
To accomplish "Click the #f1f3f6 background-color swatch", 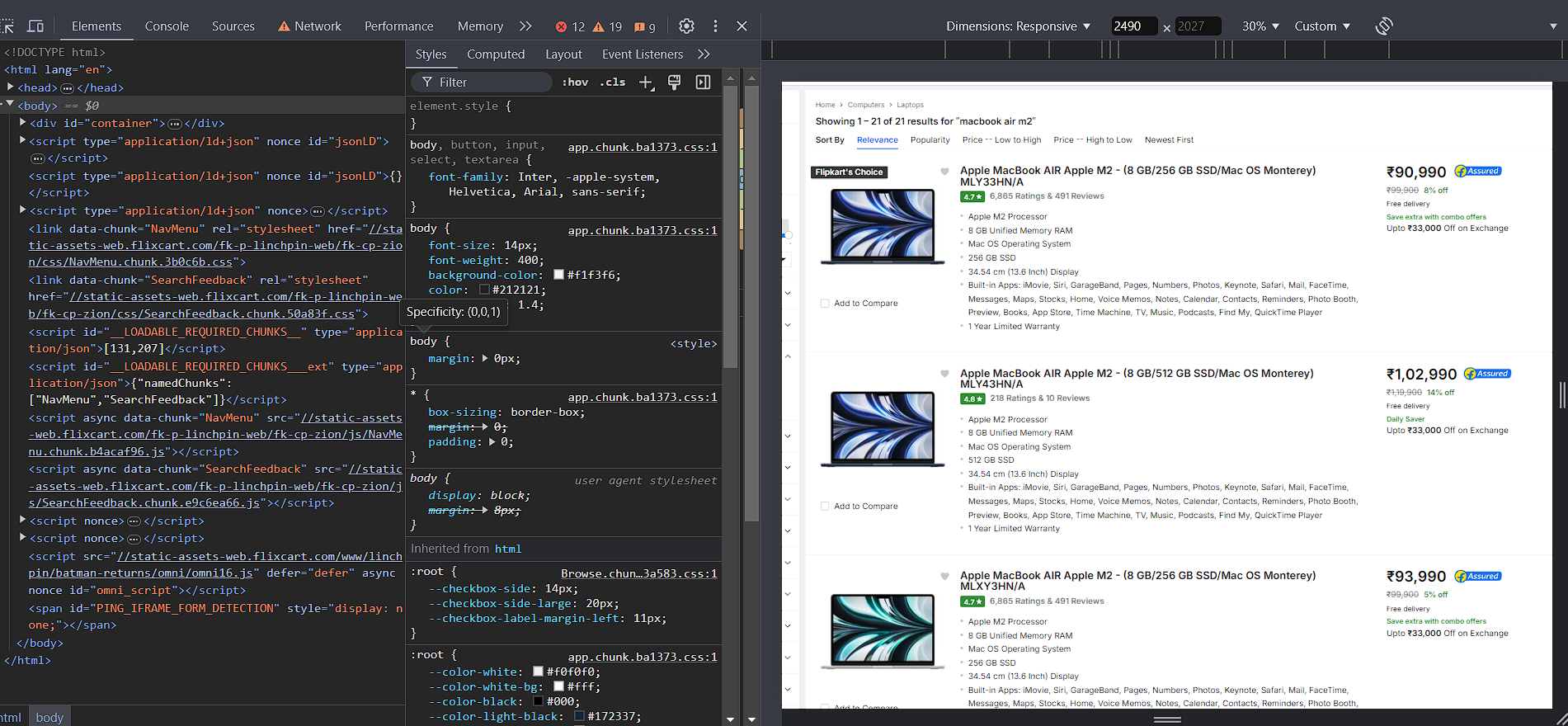I will tap(558, 275).
